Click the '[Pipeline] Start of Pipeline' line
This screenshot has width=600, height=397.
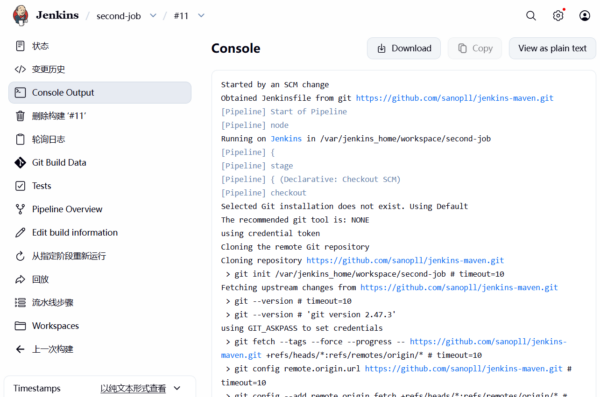[x=284, y=112]
